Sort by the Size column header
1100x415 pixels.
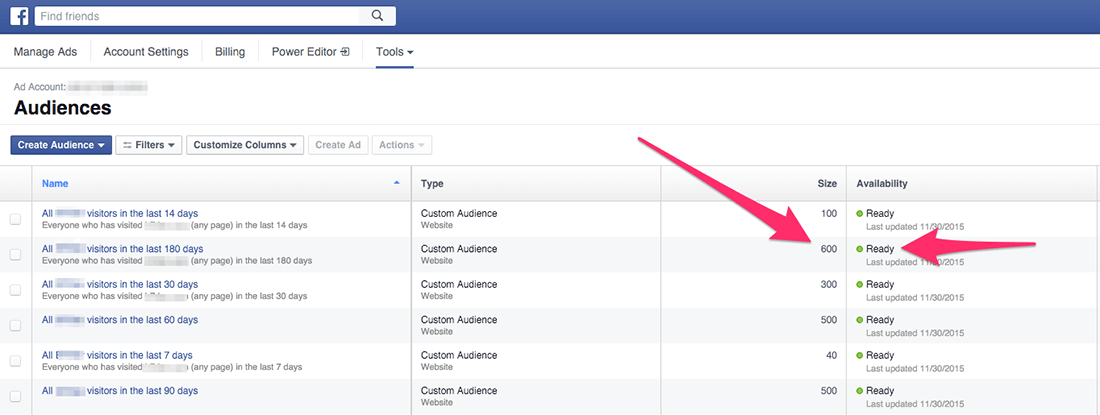pyautogui.click(x=826, y=184)
